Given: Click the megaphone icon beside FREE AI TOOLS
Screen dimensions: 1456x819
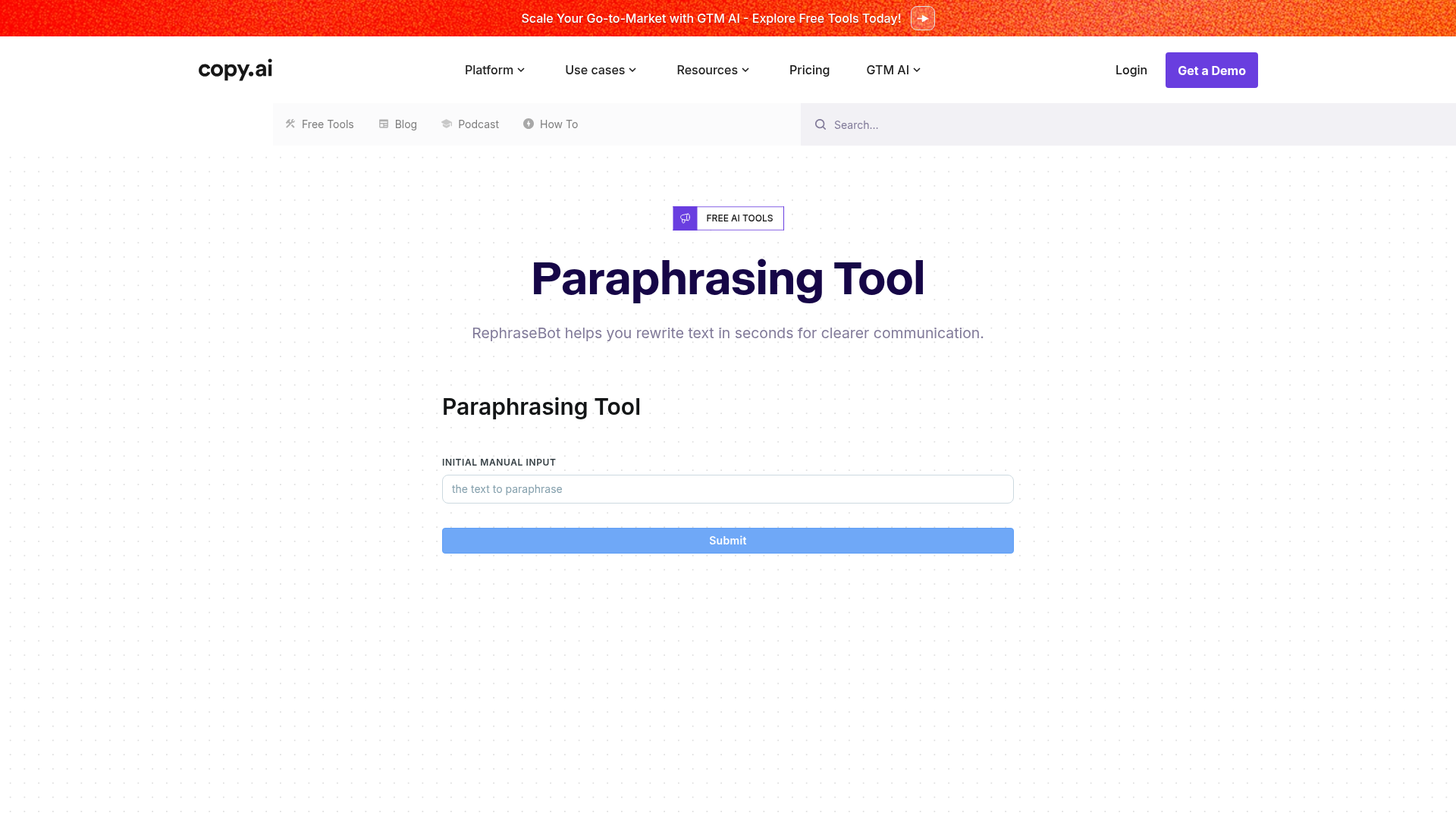Looking at the screenshot, I should tap(685, 218).
